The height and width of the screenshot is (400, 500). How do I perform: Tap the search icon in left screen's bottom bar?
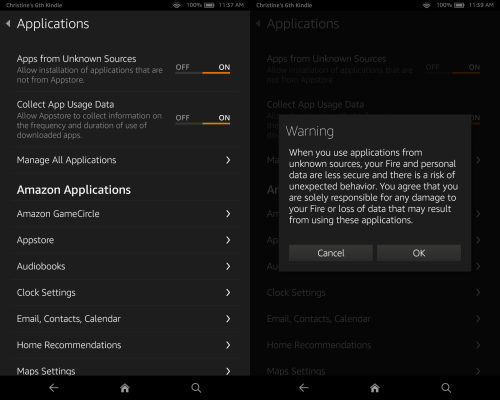point(196,388)
